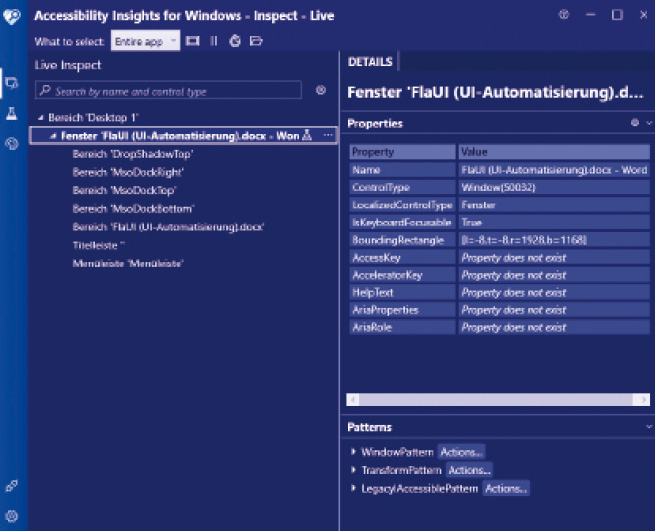The height and width of the screenshot is (531, 655).
Task: Click the title bar feedback smiley icon
Action: 564,15
